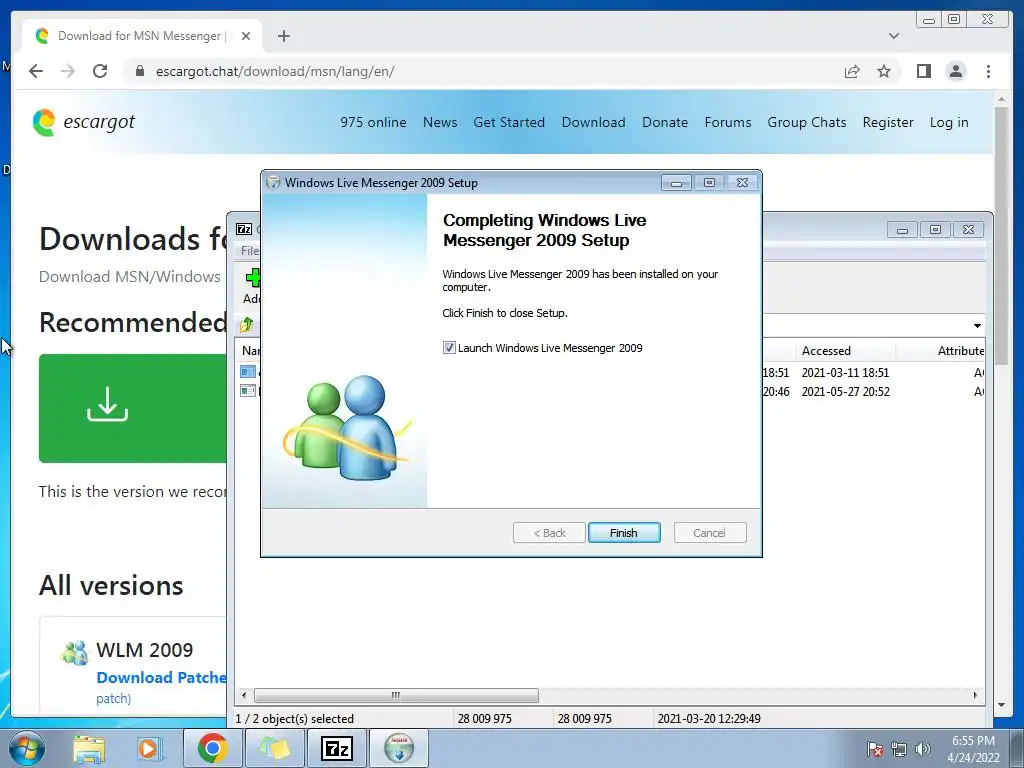Click the Log in link

[x=949, y=122]
